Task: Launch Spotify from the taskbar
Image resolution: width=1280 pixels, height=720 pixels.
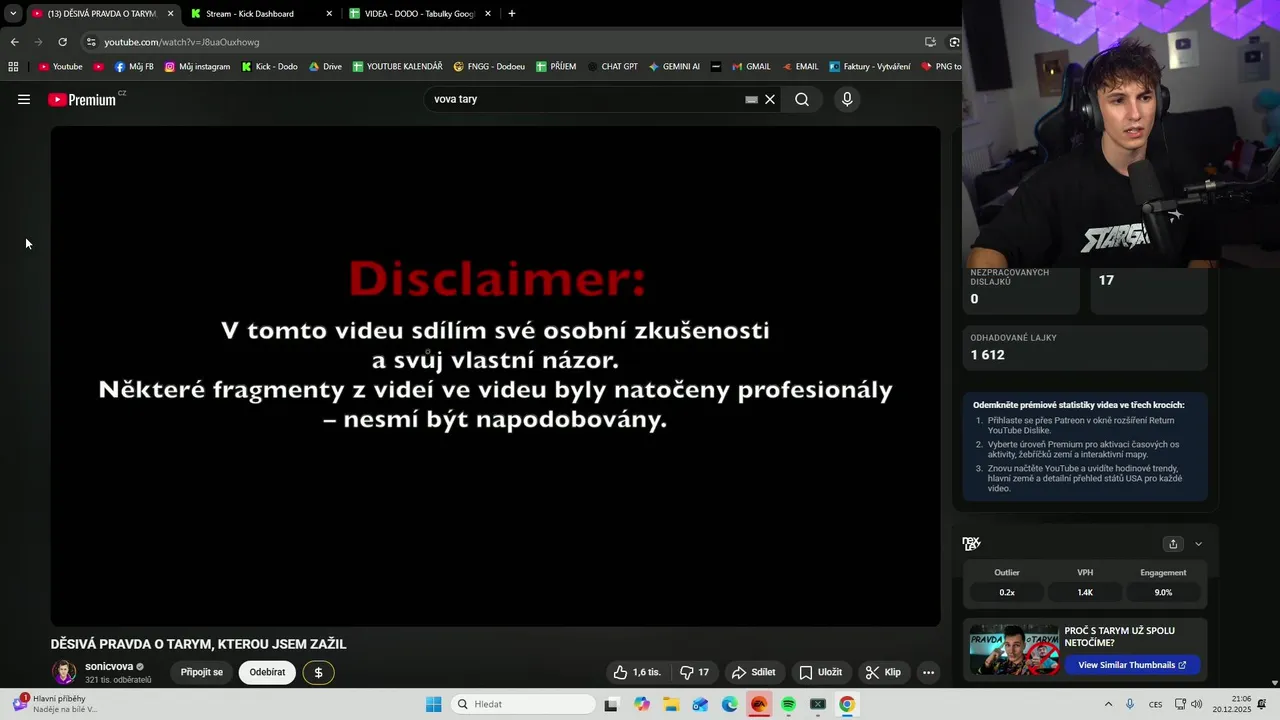Action: point(788,704)
